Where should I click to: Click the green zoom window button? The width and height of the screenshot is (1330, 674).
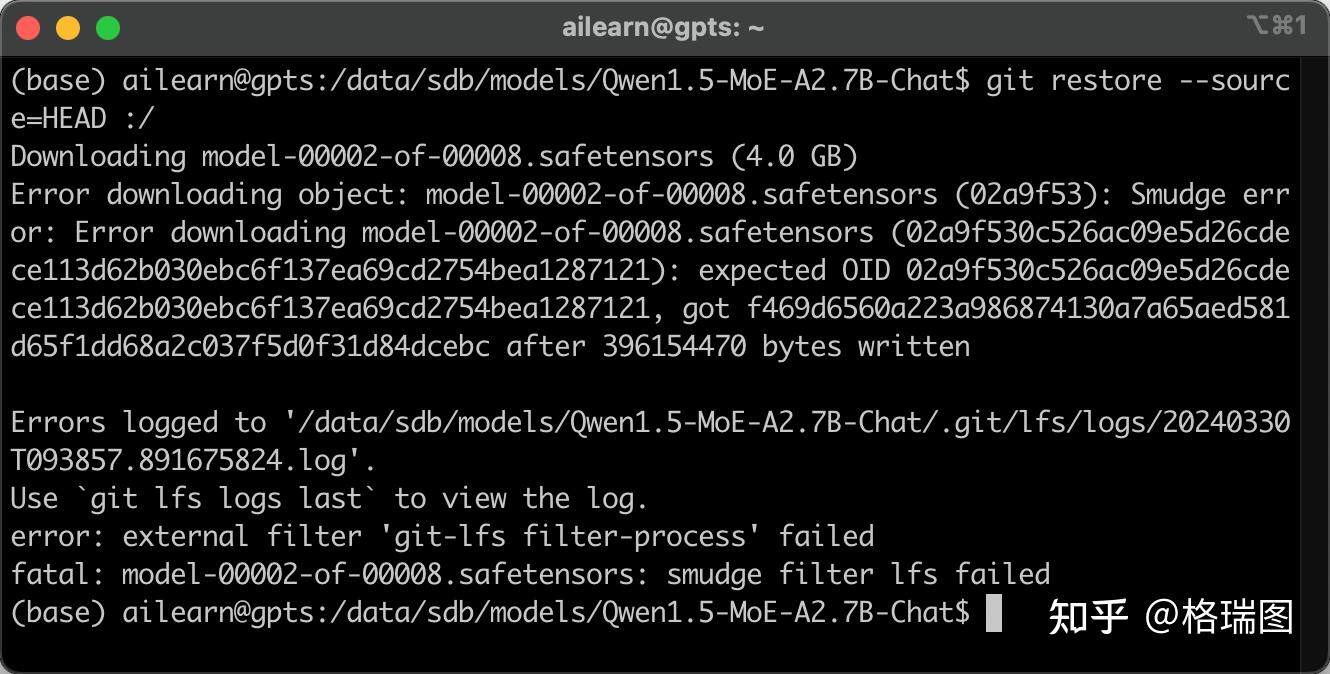coord(108,28)
